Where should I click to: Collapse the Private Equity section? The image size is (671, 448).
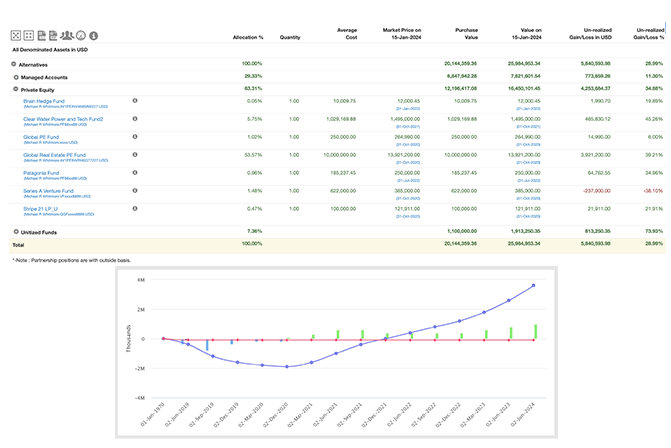tap(14, 89)
